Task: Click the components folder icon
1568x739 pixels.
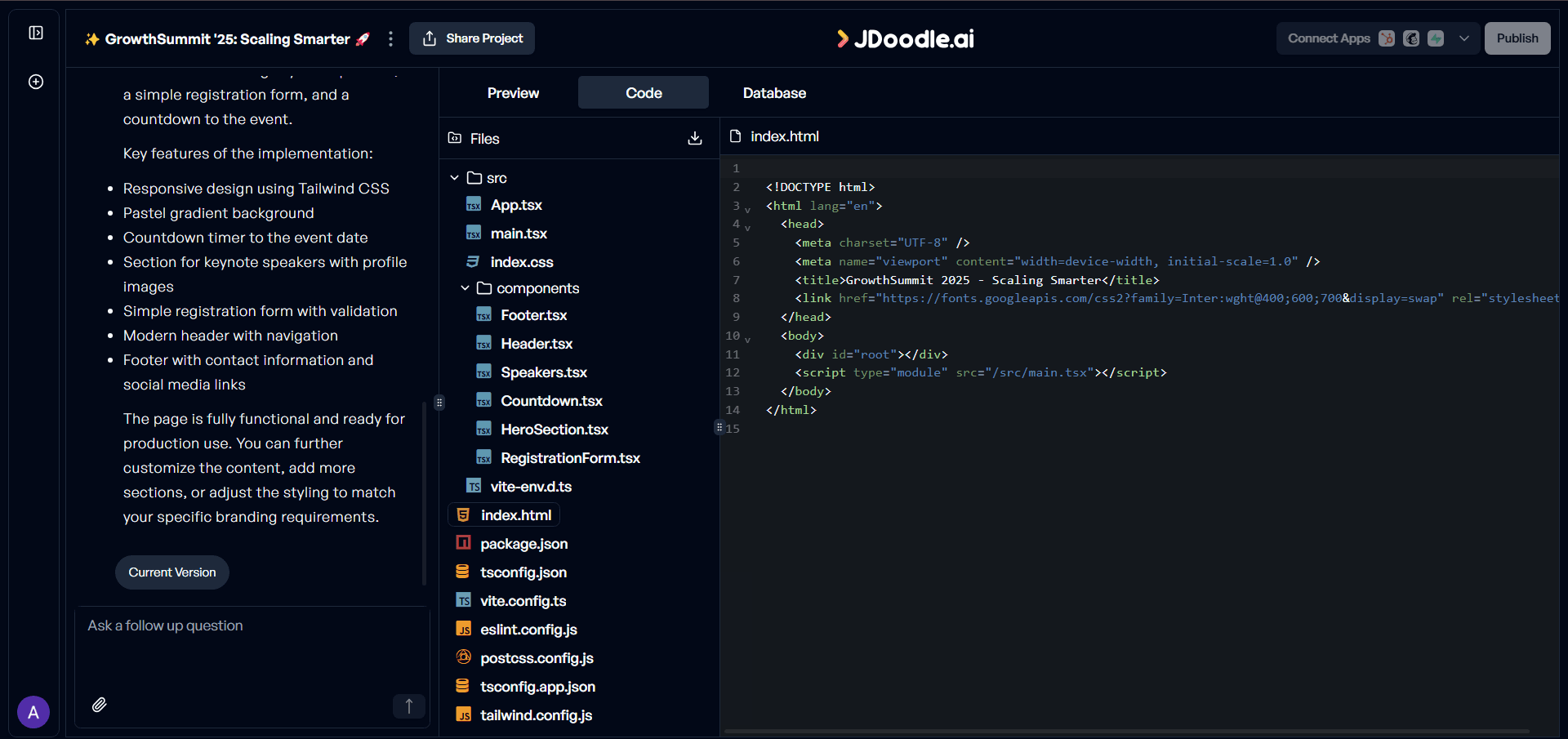Action: [x=484, y=287]
